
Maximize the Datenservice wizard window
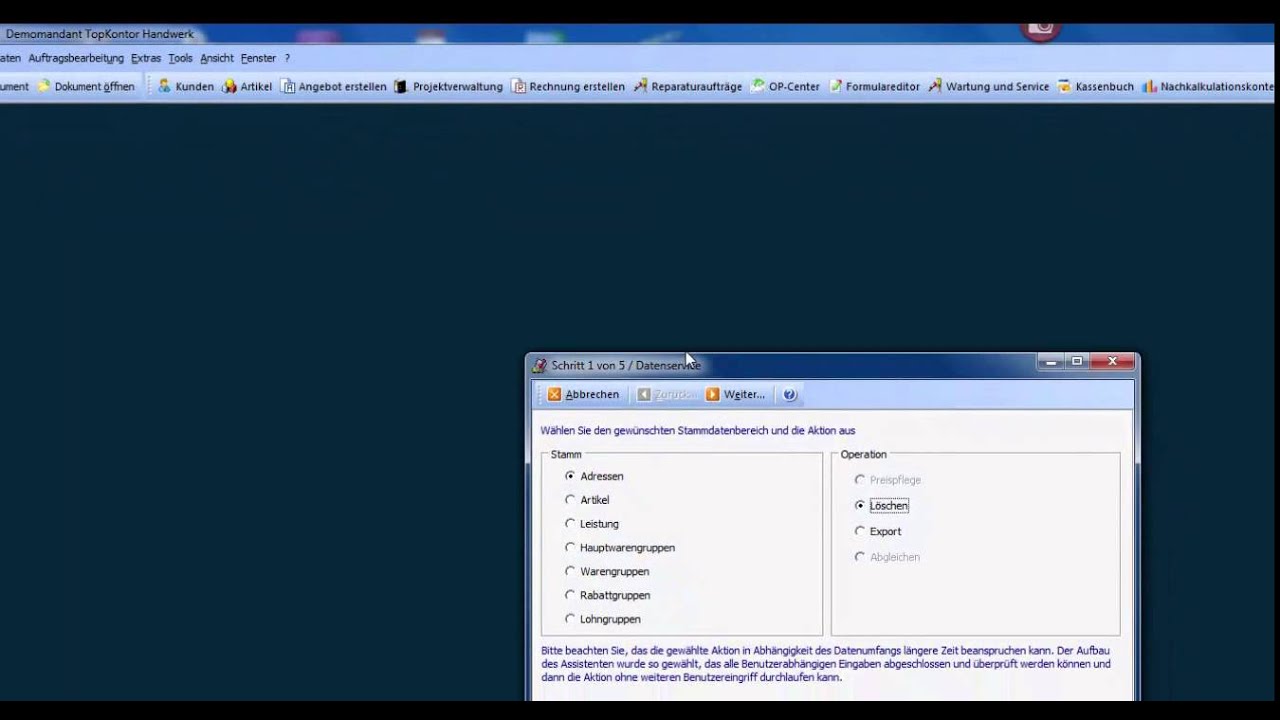click(1077, 362)
